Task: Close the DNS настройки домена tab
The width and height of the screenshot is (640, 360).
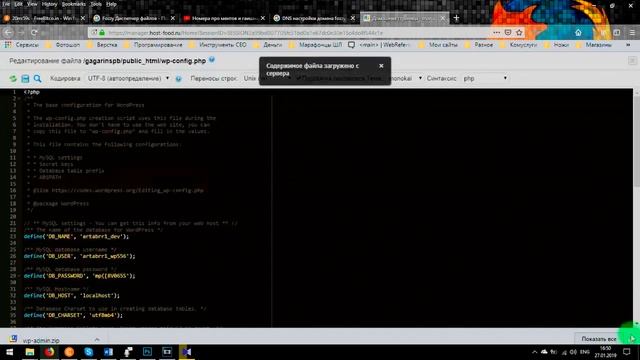Action: pyautogui.click(x=353, y=18)
